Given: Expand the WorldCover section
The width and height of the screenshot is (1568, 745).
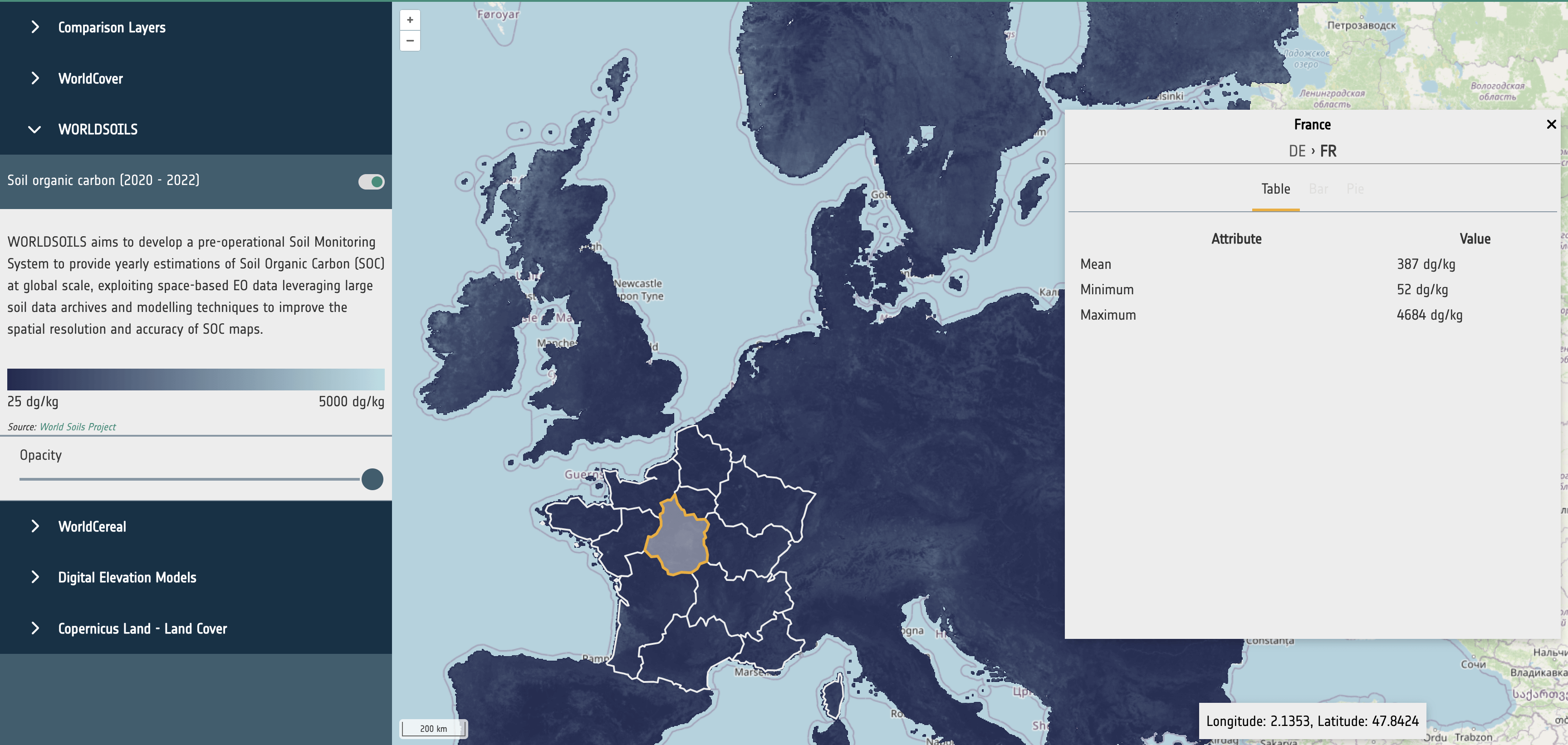Looking at the screenshot, I should [90, 78].
